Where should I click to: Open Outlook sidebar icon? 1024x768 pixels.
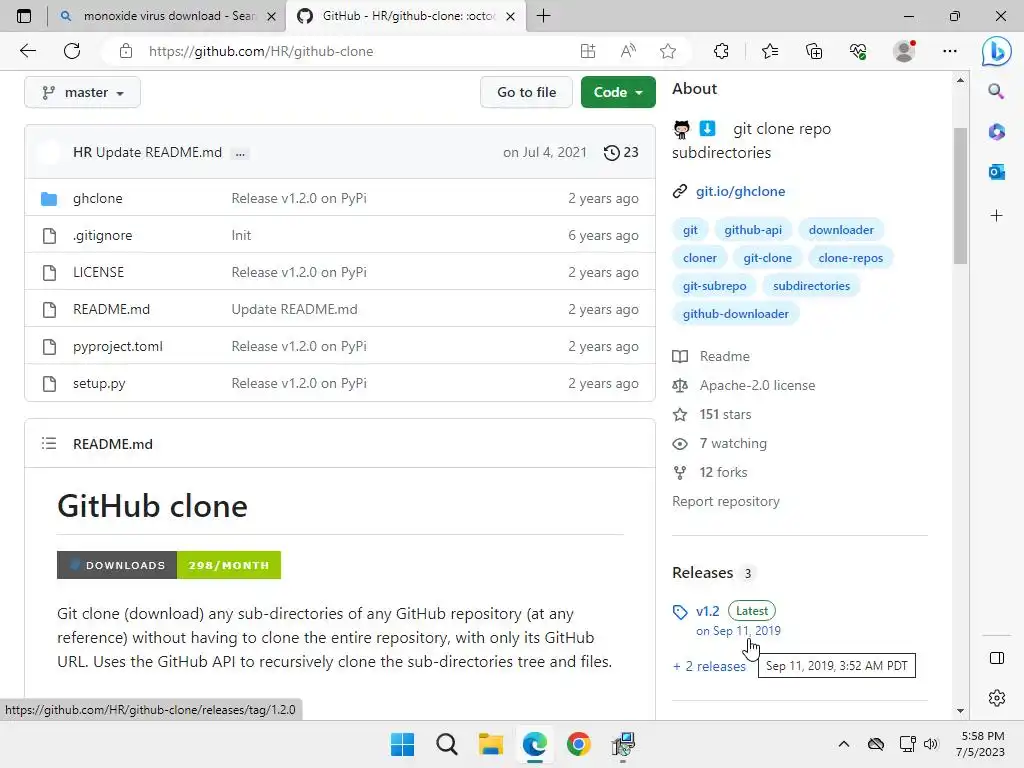click(996, 172)
